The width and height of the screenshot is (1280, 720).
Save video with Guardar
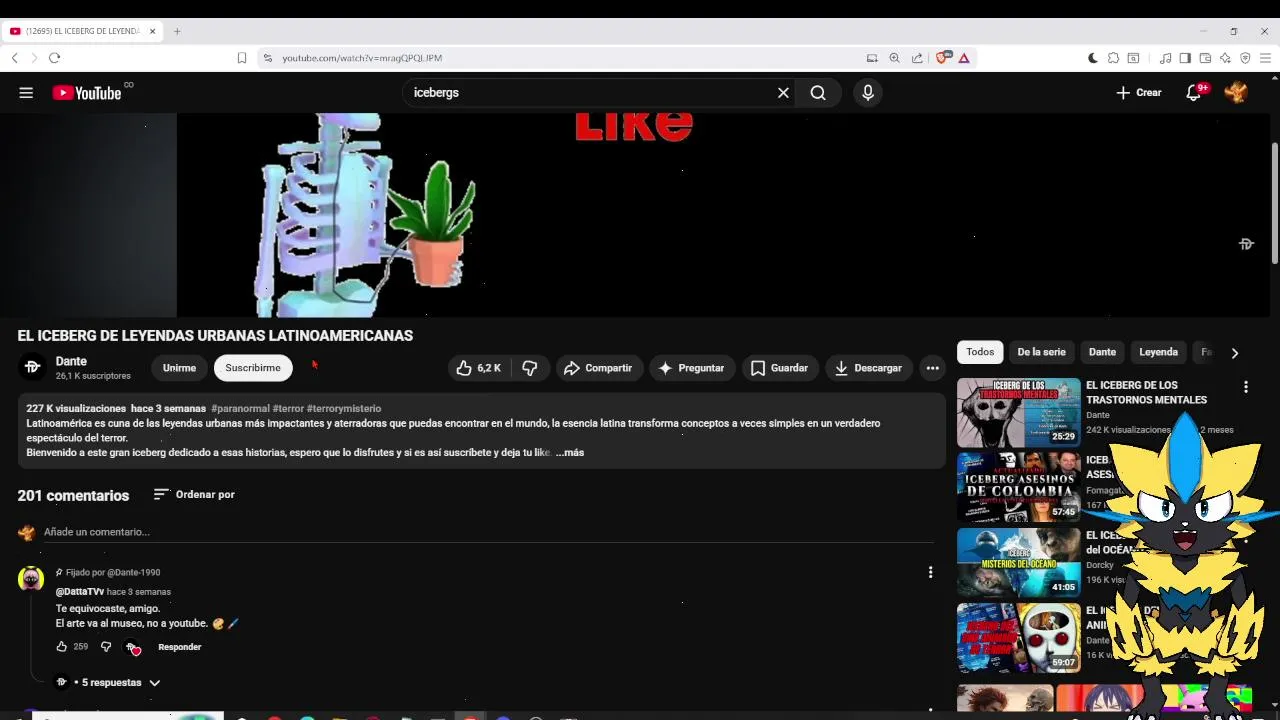tap(780, 368)
